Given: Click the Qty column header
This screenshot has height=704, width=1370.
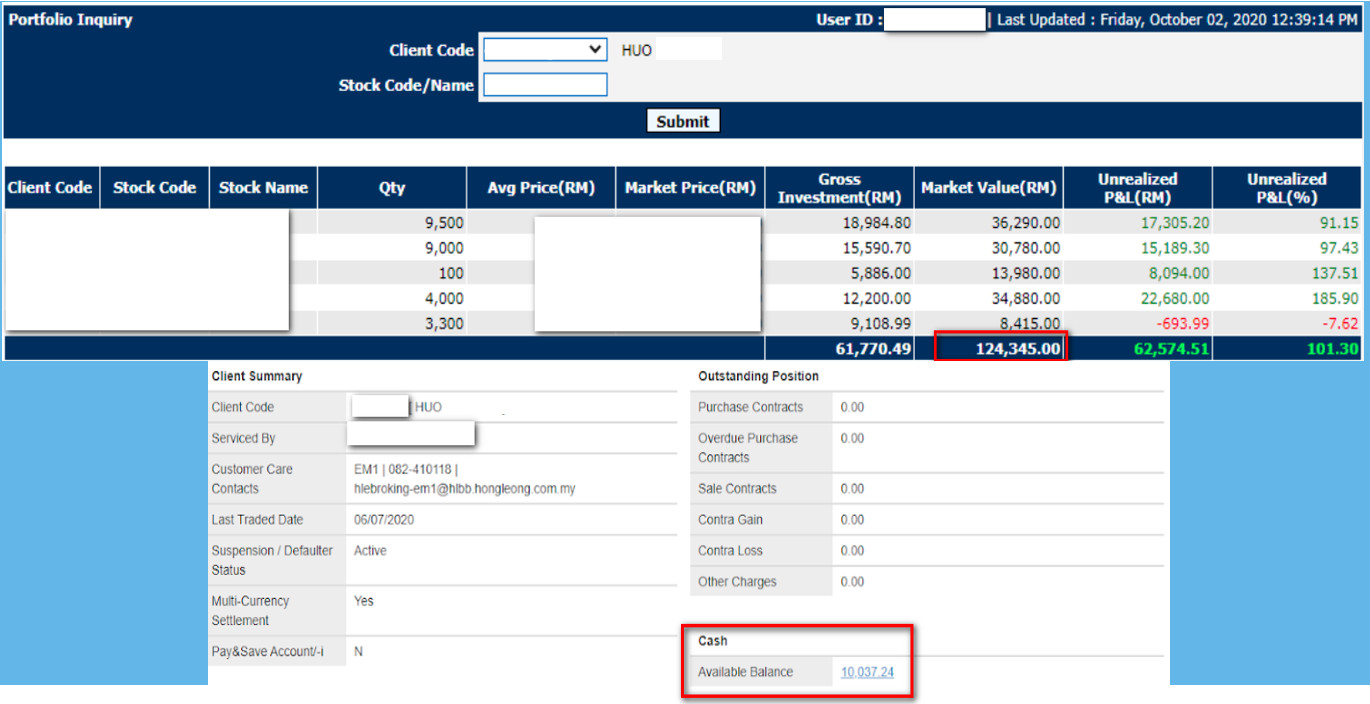Looking at the screenshot, I should [x=392, y=188].
